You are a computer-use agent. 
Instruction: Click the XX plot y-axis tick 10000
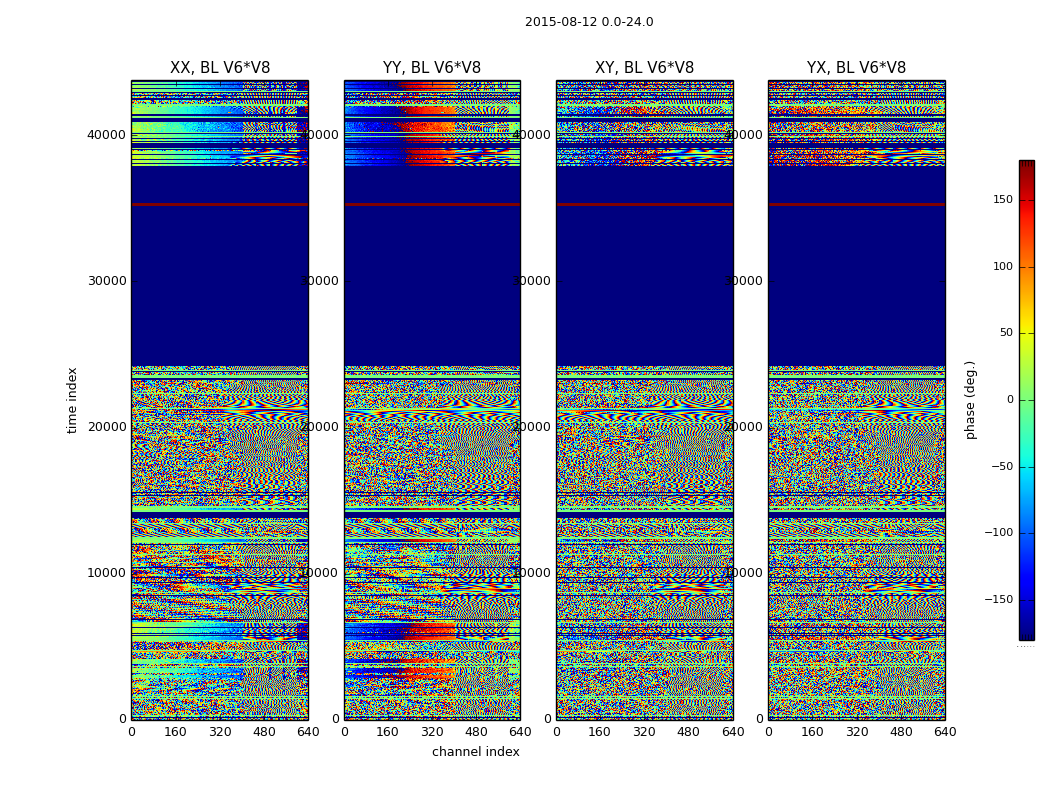click(x=107, y=572)
